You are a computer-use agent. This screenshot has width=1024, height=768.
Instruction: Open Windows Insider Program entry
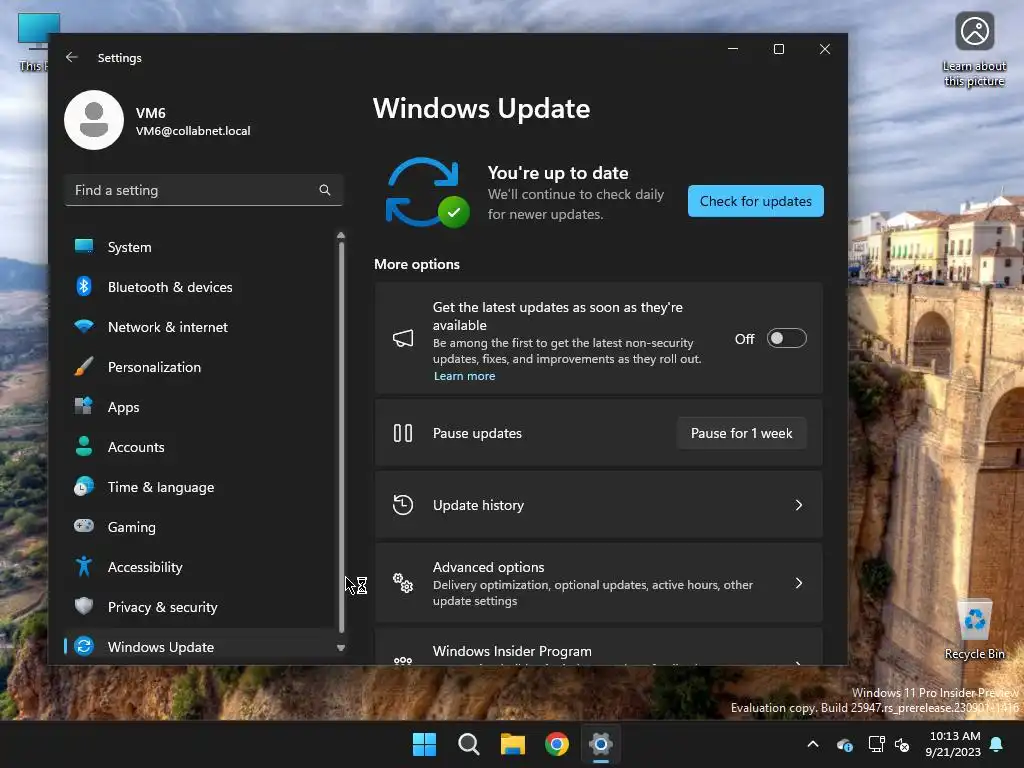pos(598,648)
